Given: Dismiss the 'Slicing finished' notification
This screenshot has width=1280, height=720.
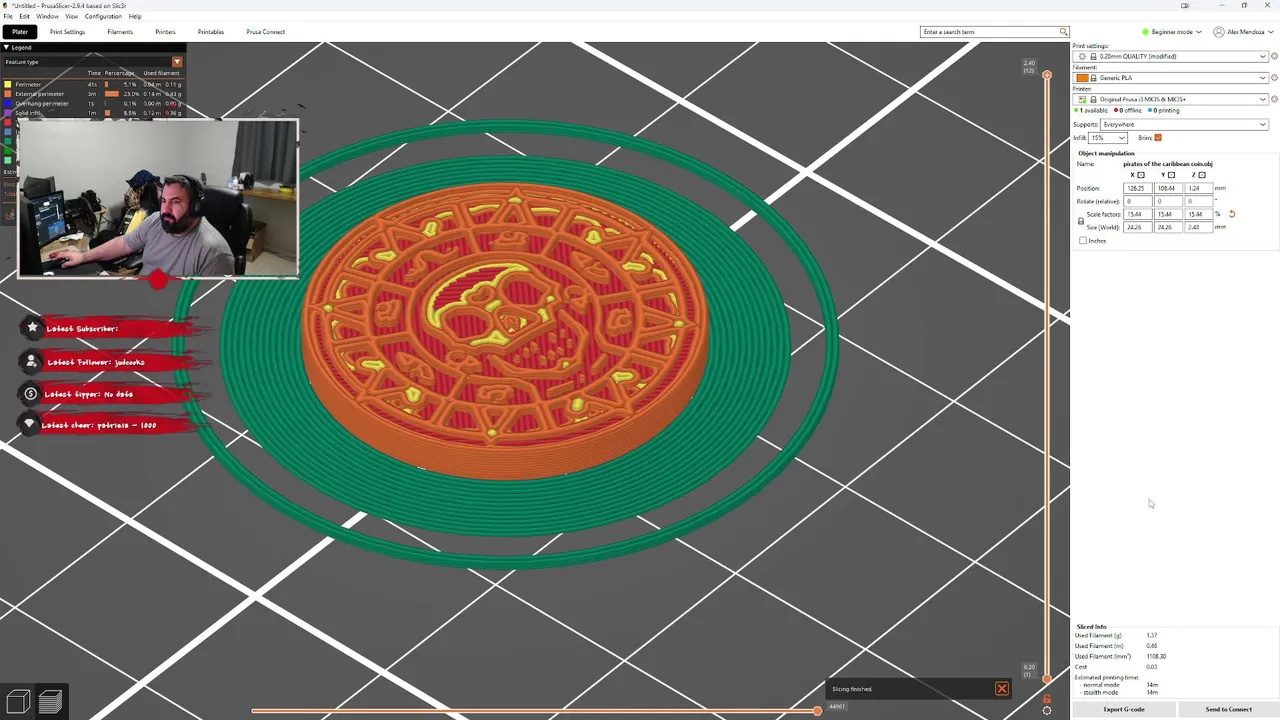Looking at the screenshot, I should (x=1001, y=688).
